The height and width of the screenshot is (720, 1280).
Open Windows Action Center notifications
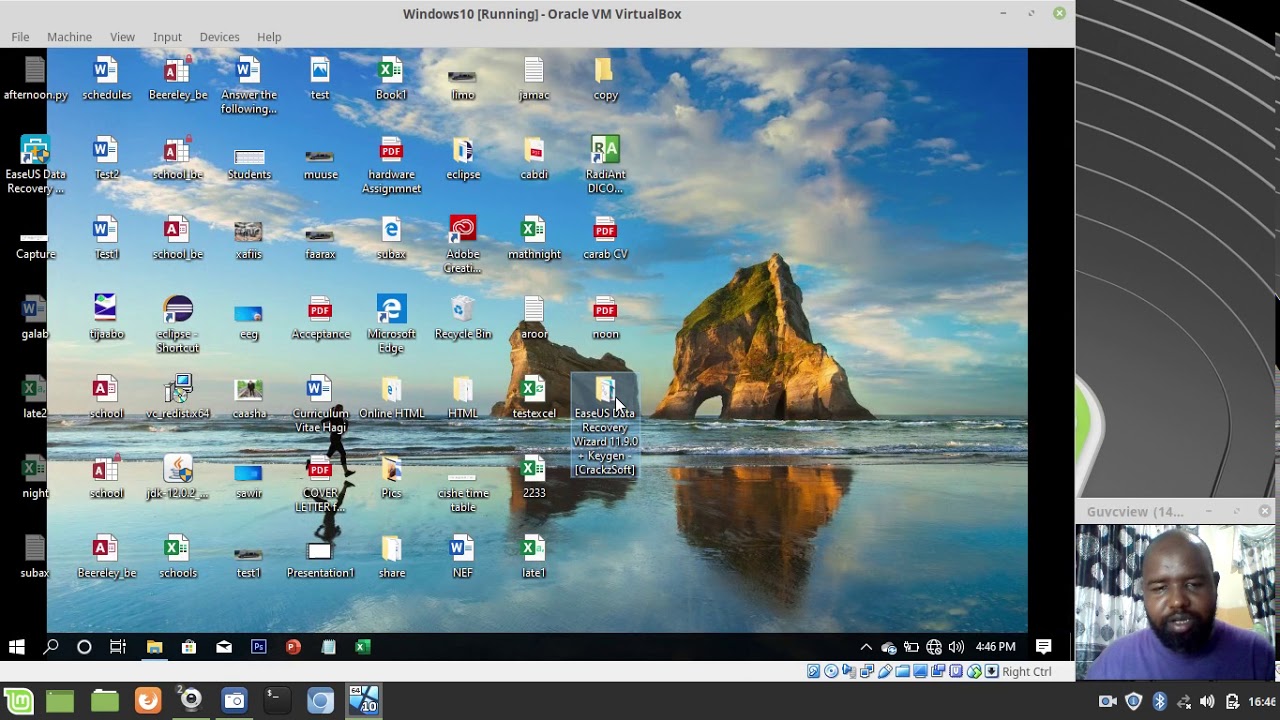click(1043, 647)
